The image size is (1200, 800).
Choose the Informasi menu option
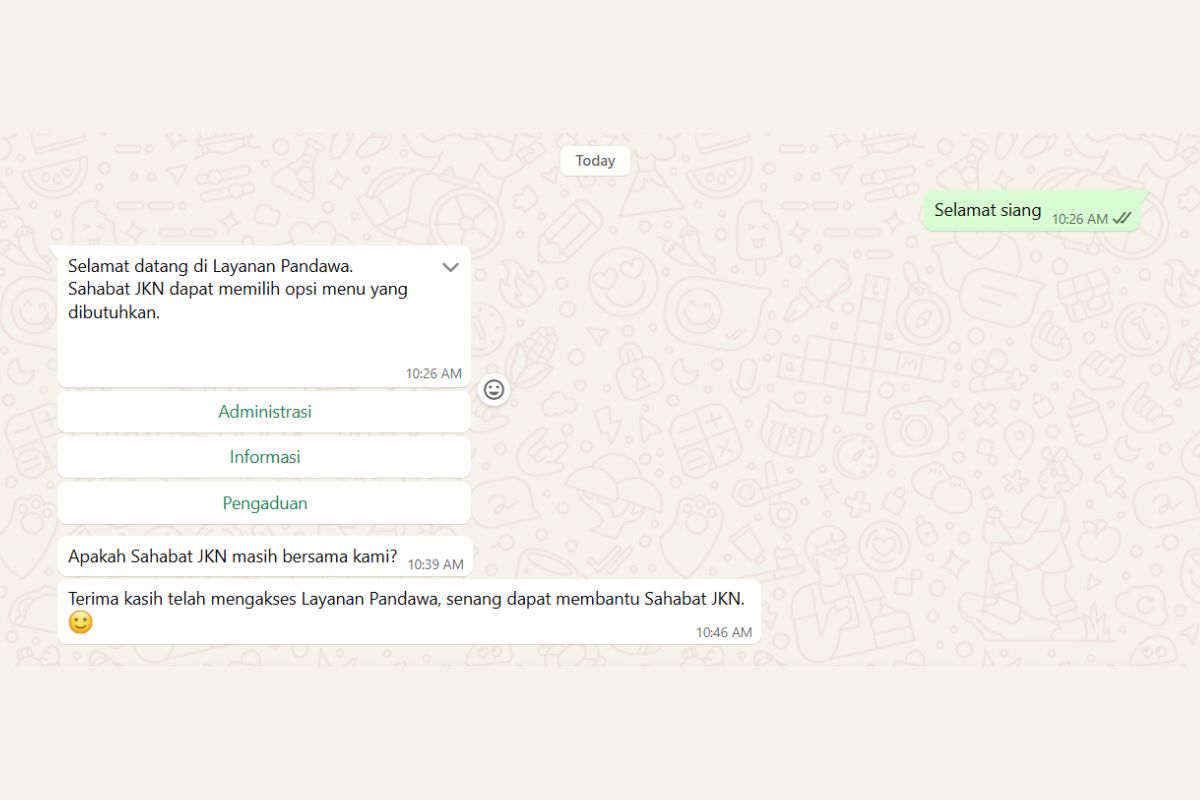[x=264, y=457]
